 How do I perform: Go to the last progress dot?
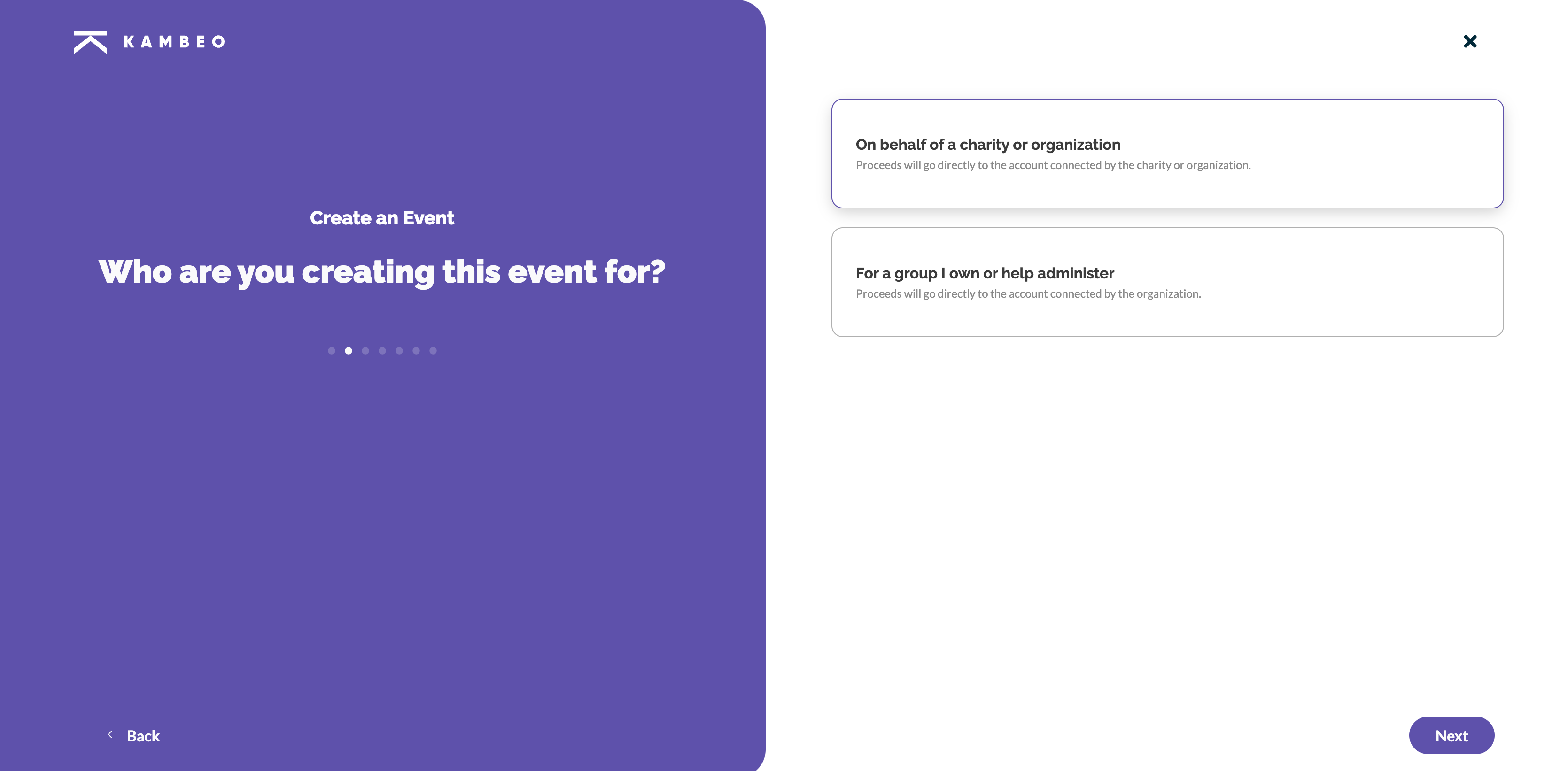(434, 350)
